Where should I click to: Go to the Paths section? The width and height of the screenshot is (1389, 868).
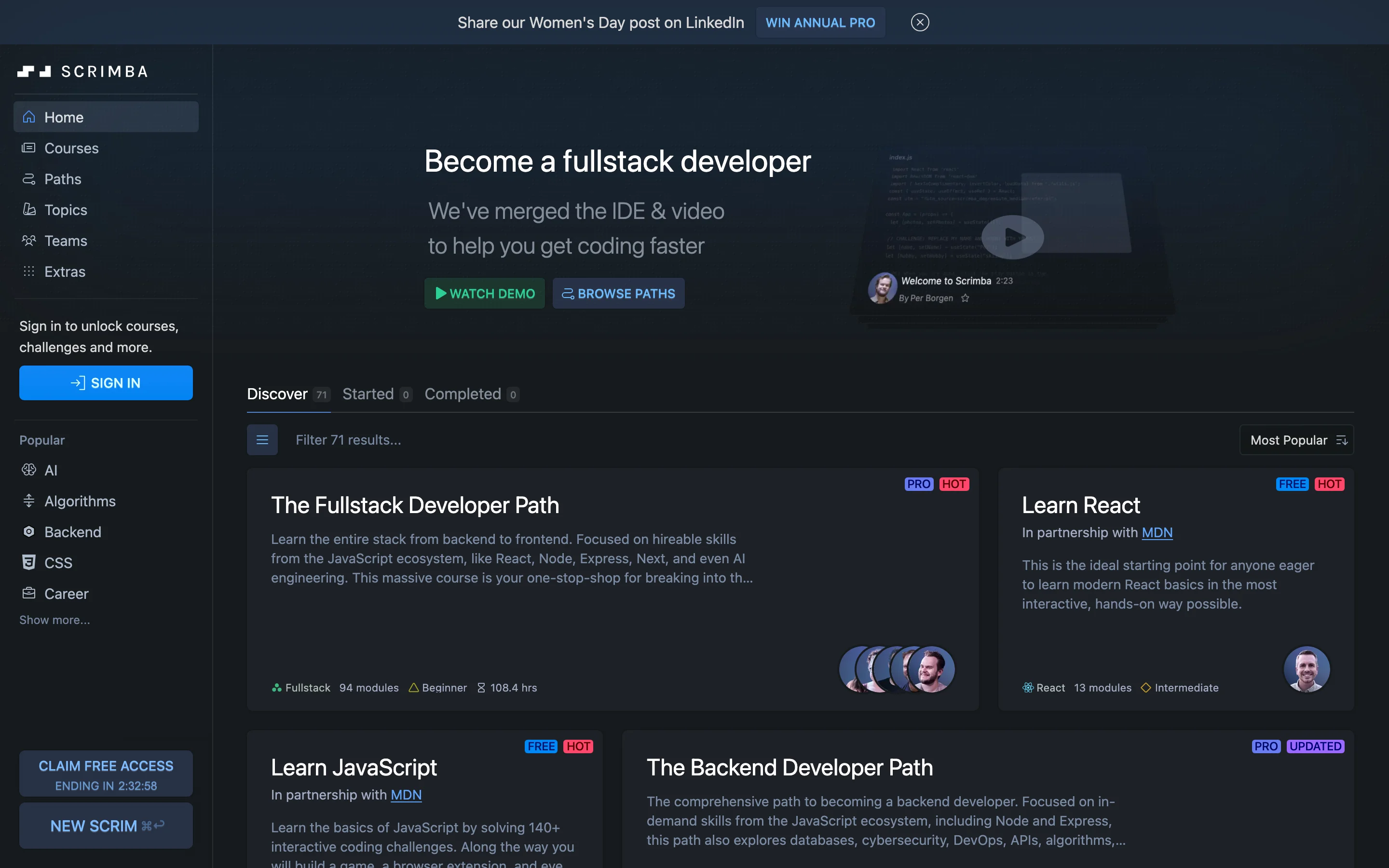point(63,179)
